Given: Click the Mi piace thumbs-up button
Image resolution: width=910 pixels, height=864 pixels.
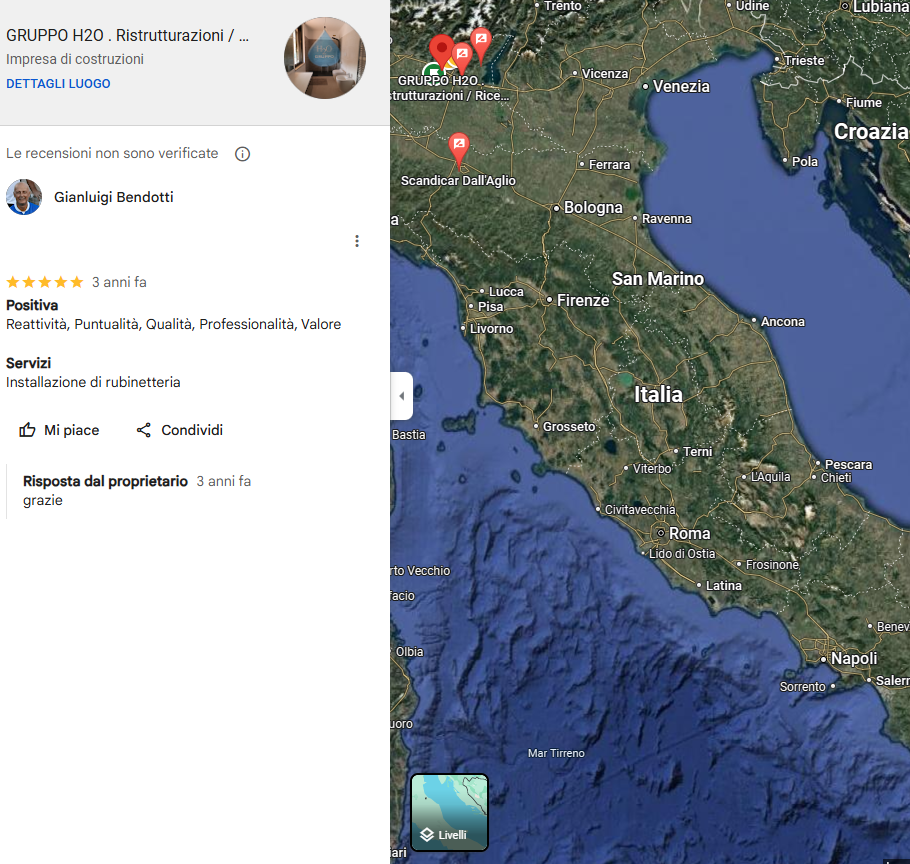Looking at the screenshot, I should click(x=59, y=430).
